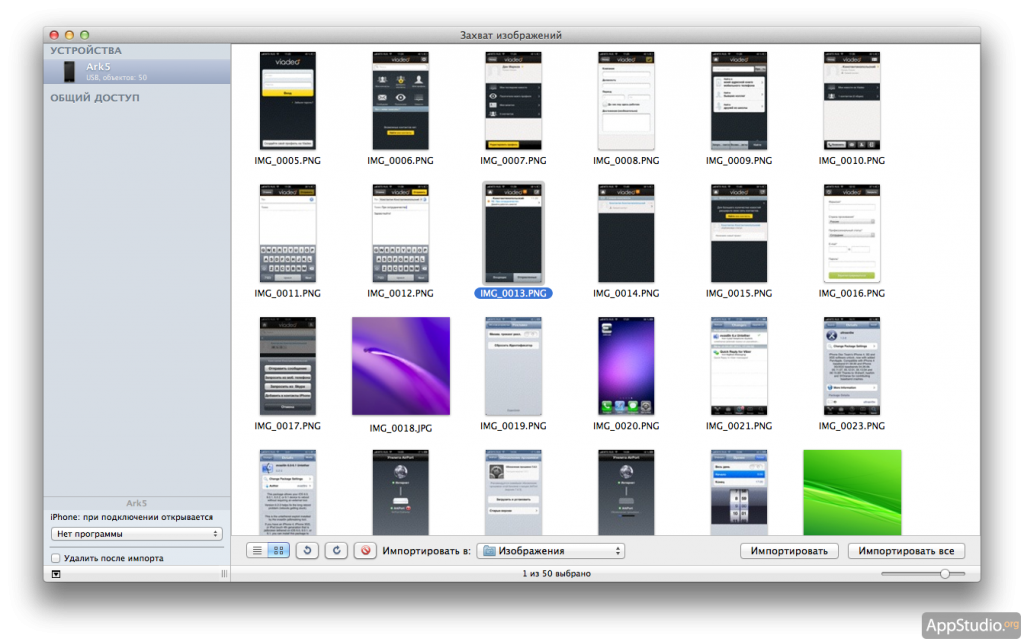Select the IMG_0017.PNG thumbnail
This screenshot has height=642, width=1024.
point(287,366)
